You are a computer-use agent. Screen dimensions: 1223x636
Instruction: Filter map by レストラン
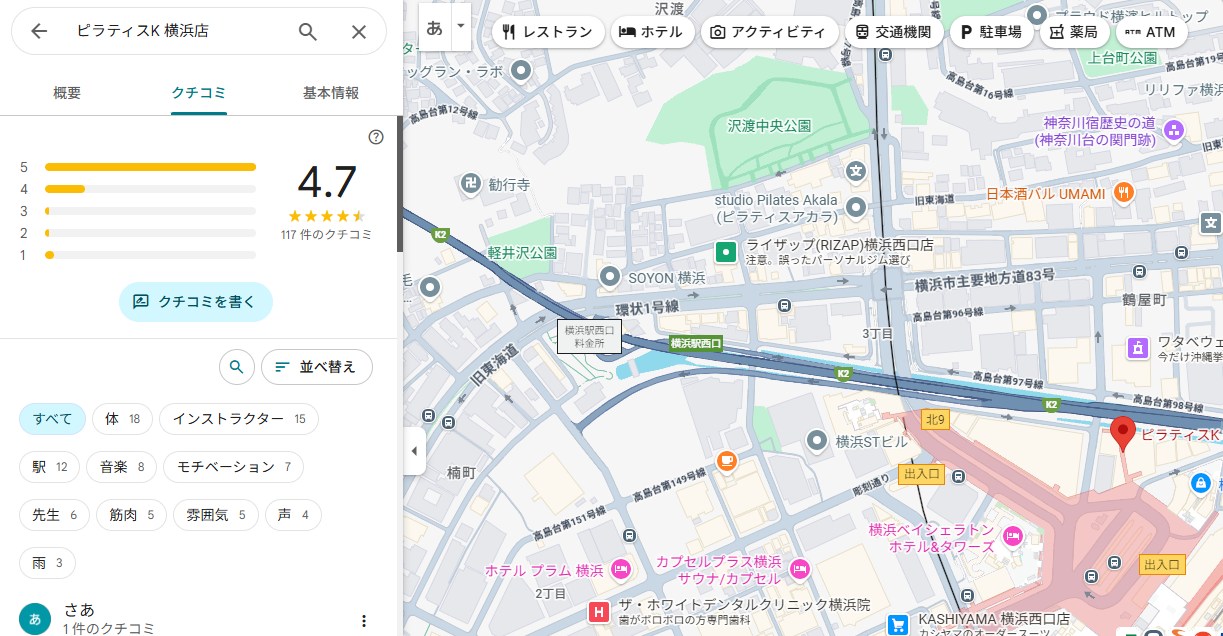547,31
